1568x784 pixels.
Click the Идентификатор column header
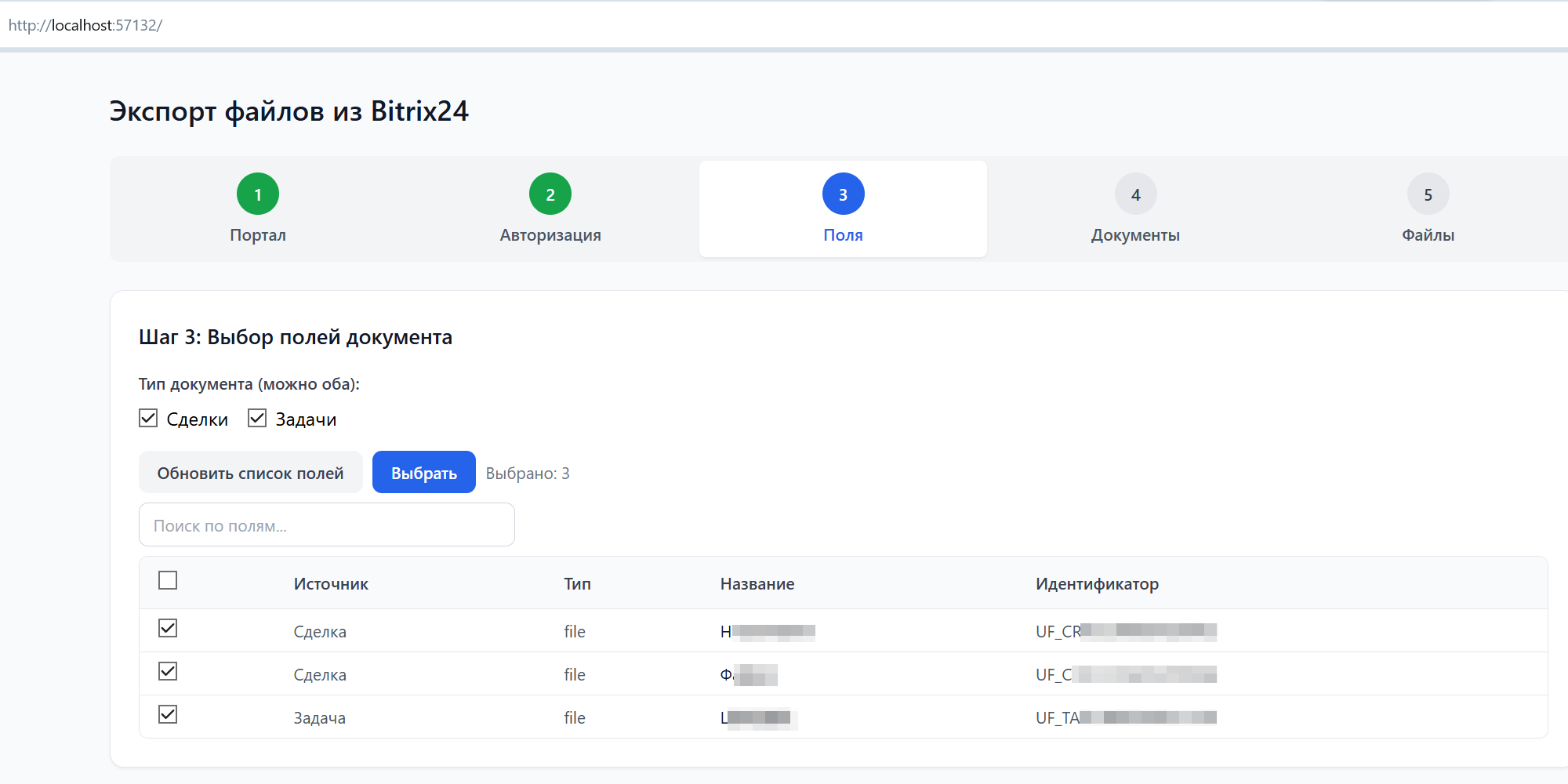tap(1097, 584)
